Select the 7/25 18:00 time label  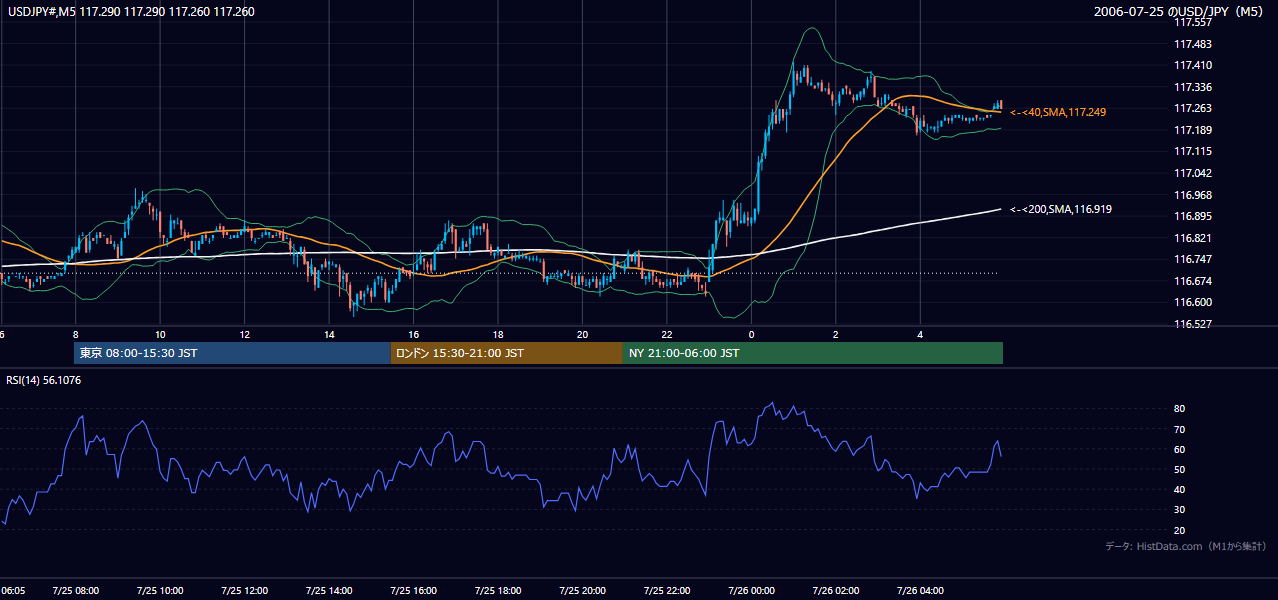click(x=498, y=591)
